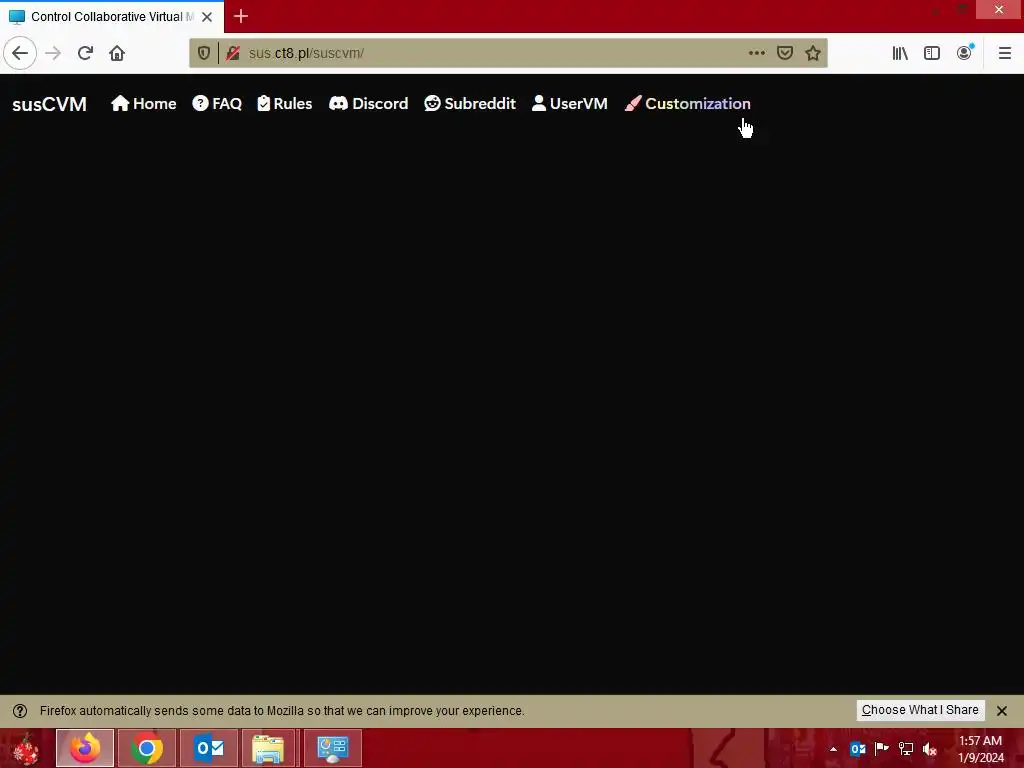
Task: Open the network tray icon
Action: click(906, 749)
